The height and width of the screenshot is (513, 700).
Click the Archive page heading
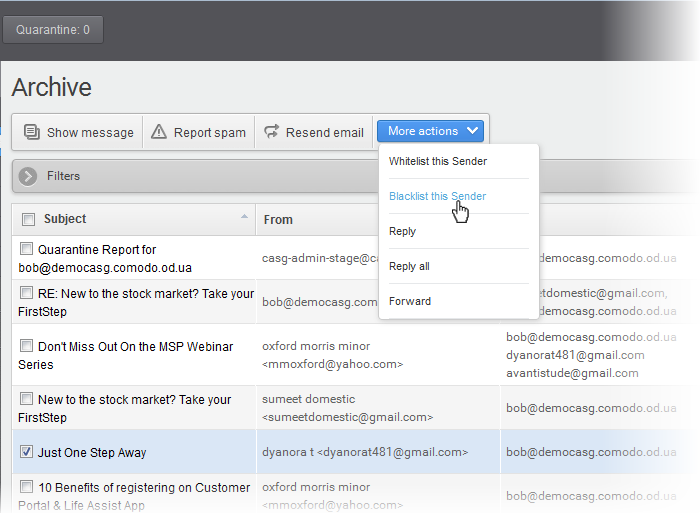coord(51,87)
